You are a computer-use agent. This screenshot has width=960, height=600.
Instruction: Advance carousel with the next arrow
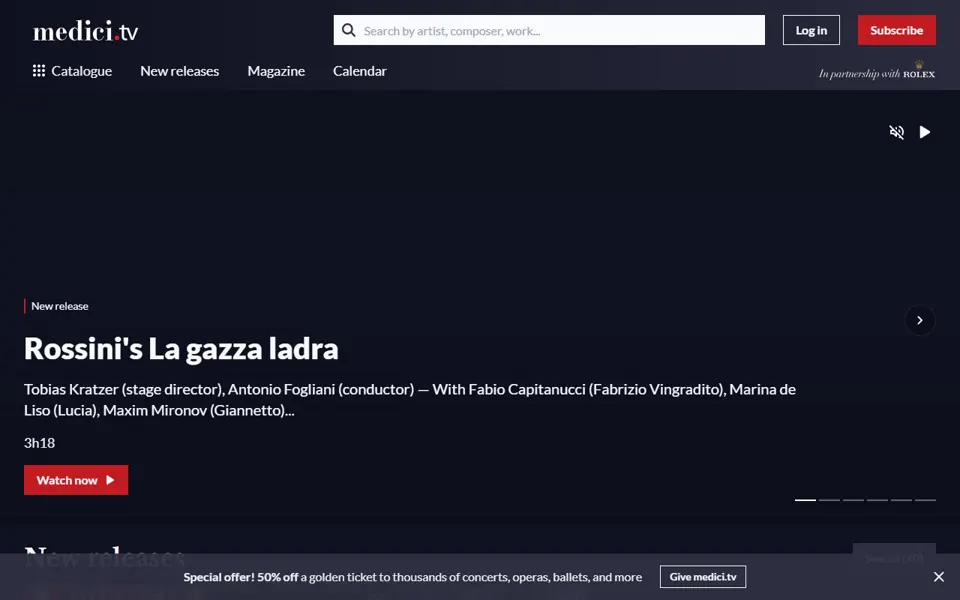click(x=920, y=320)
